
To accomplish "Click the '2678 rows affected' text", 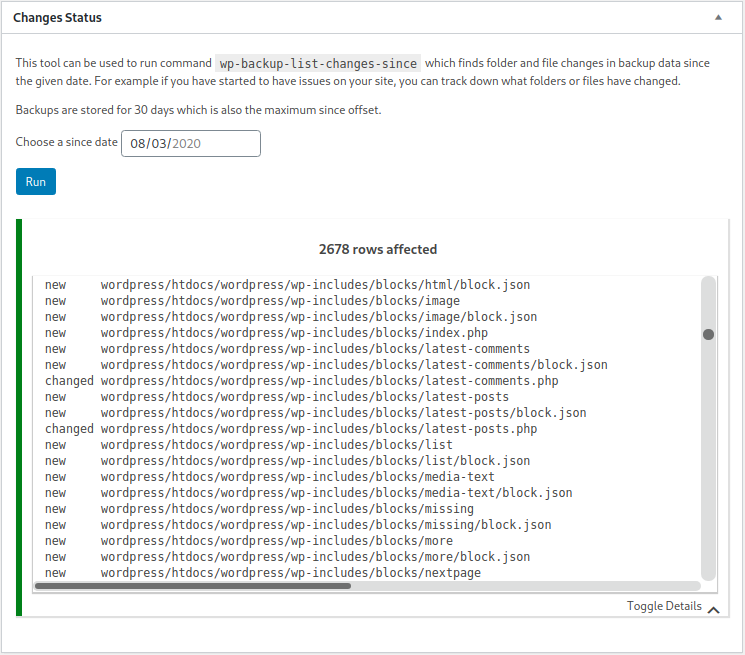I will point(378,249).
